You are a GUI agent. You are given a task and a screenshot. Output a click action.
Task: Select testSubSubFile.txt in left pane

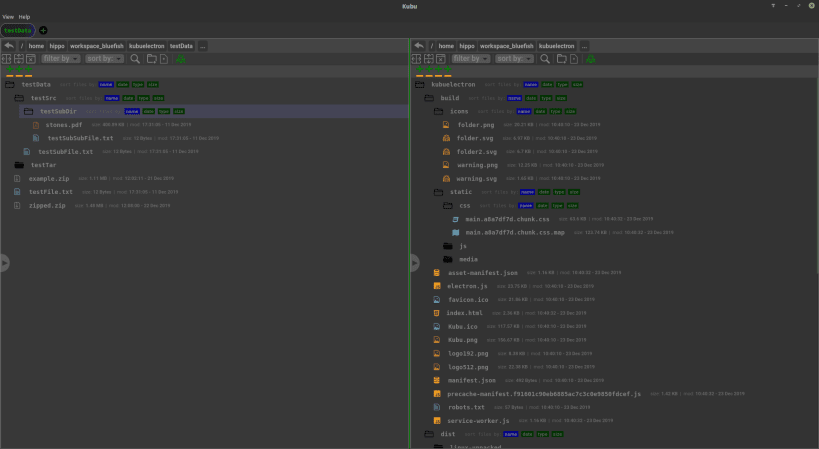pyautogui.click(x=80, y=138)
